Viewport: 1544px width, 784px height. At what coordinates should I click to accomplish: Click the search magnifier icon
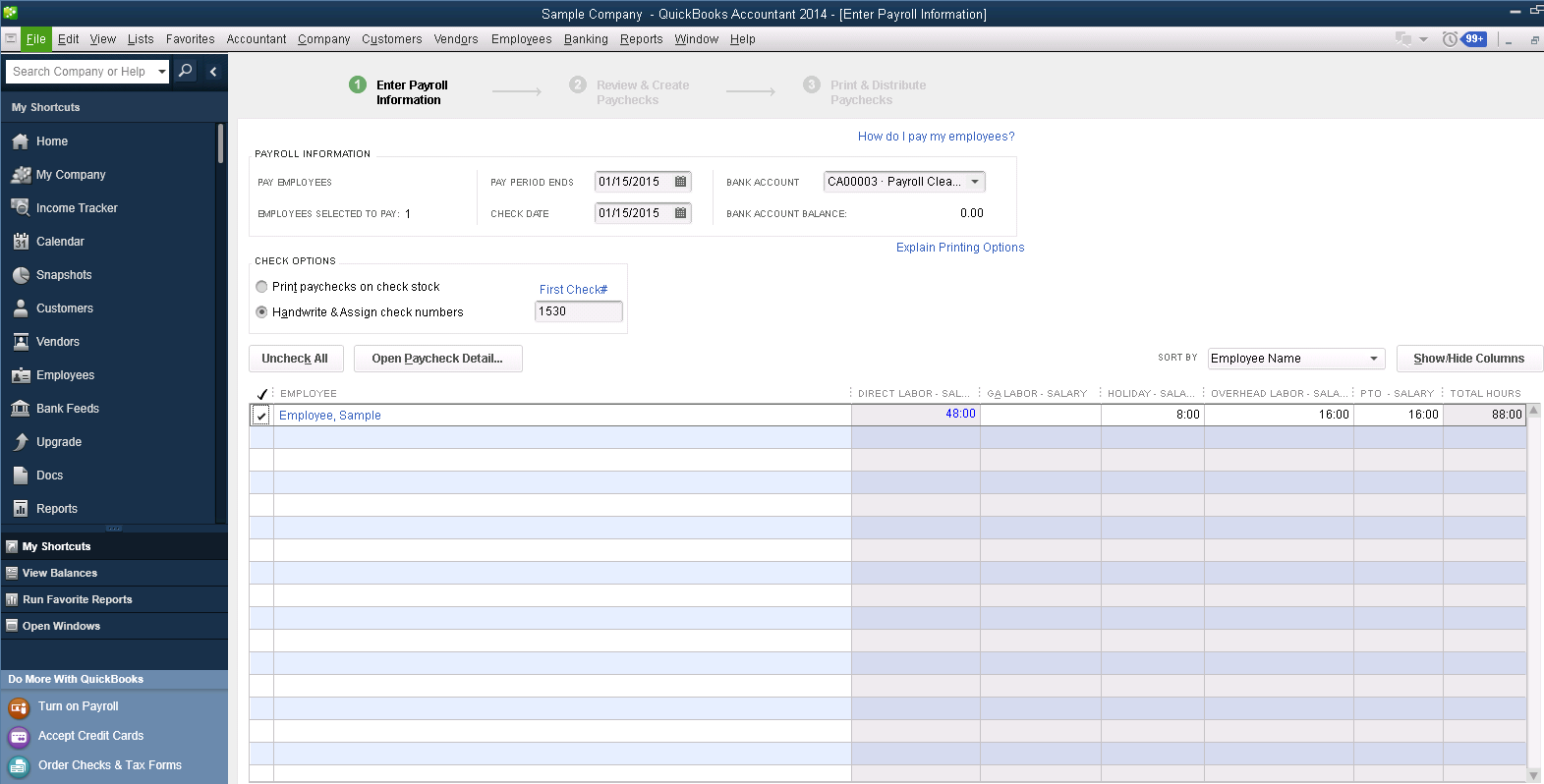coord(185,71)
